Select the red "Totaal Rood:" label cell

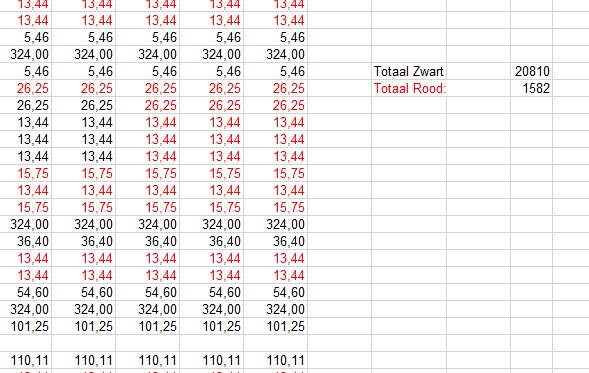(409, 88)
